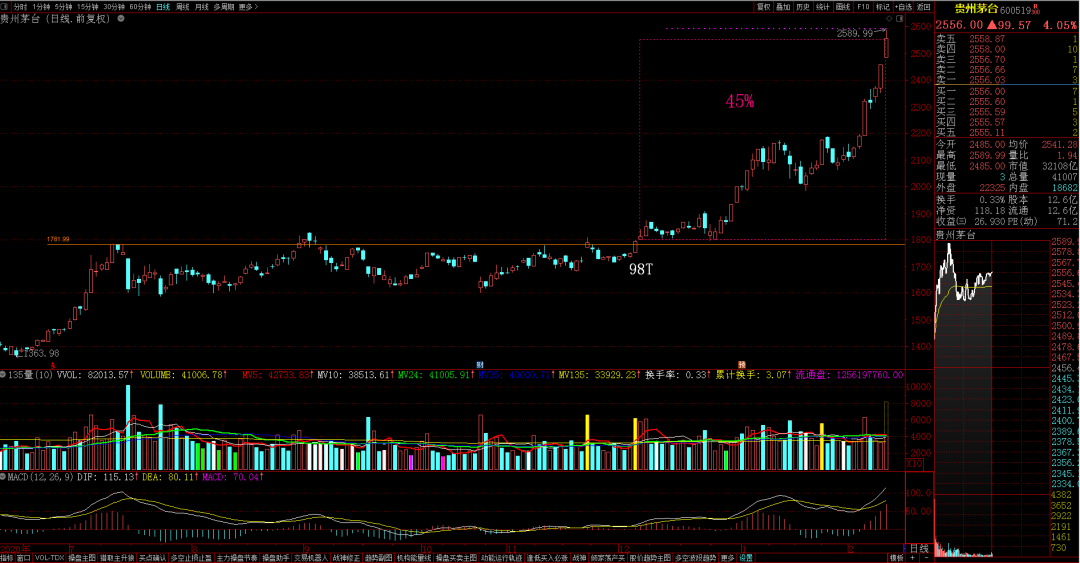The width and height of the screenshot is (1080, 563).
Task: Switch to the 30分钟 period
Action: [x=114, y=7]
